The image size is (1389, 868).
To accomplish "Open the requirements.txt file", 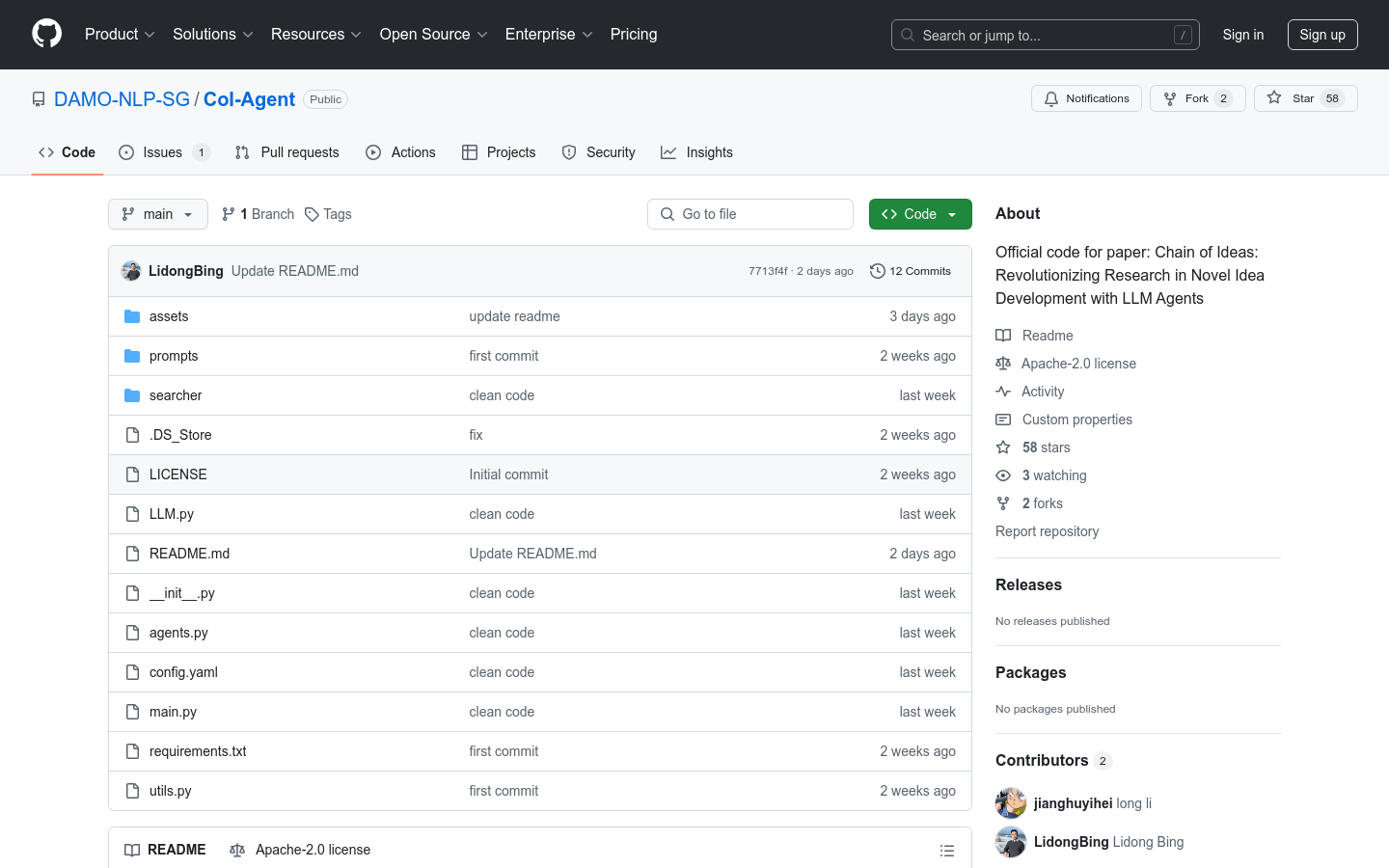I will point(198,751).
